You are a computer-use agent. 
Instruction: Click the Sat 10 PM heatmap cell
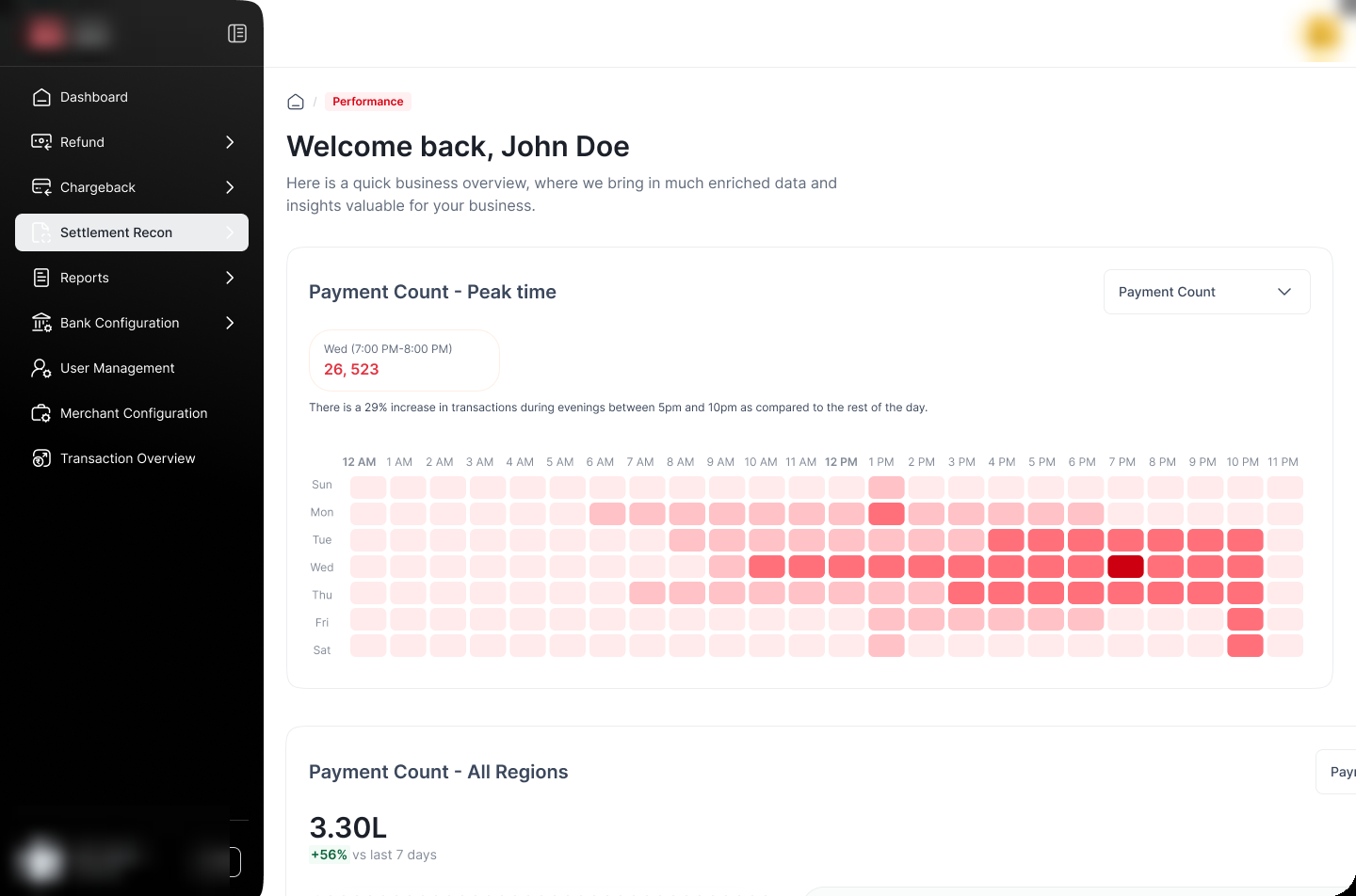[x=1245, y=646]
